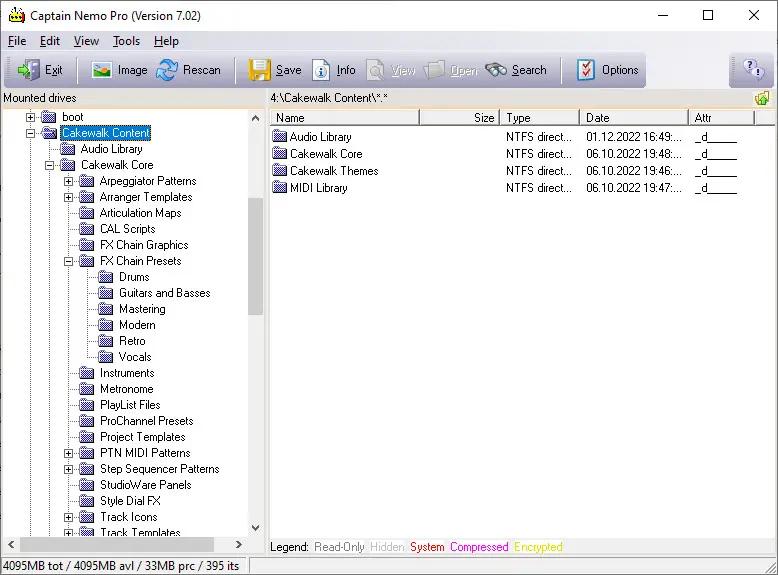Viewport: 778px width, 575px height.
Task: Open the Image toolbar tool
Action: pyautogui.click(x=119, y=70)
